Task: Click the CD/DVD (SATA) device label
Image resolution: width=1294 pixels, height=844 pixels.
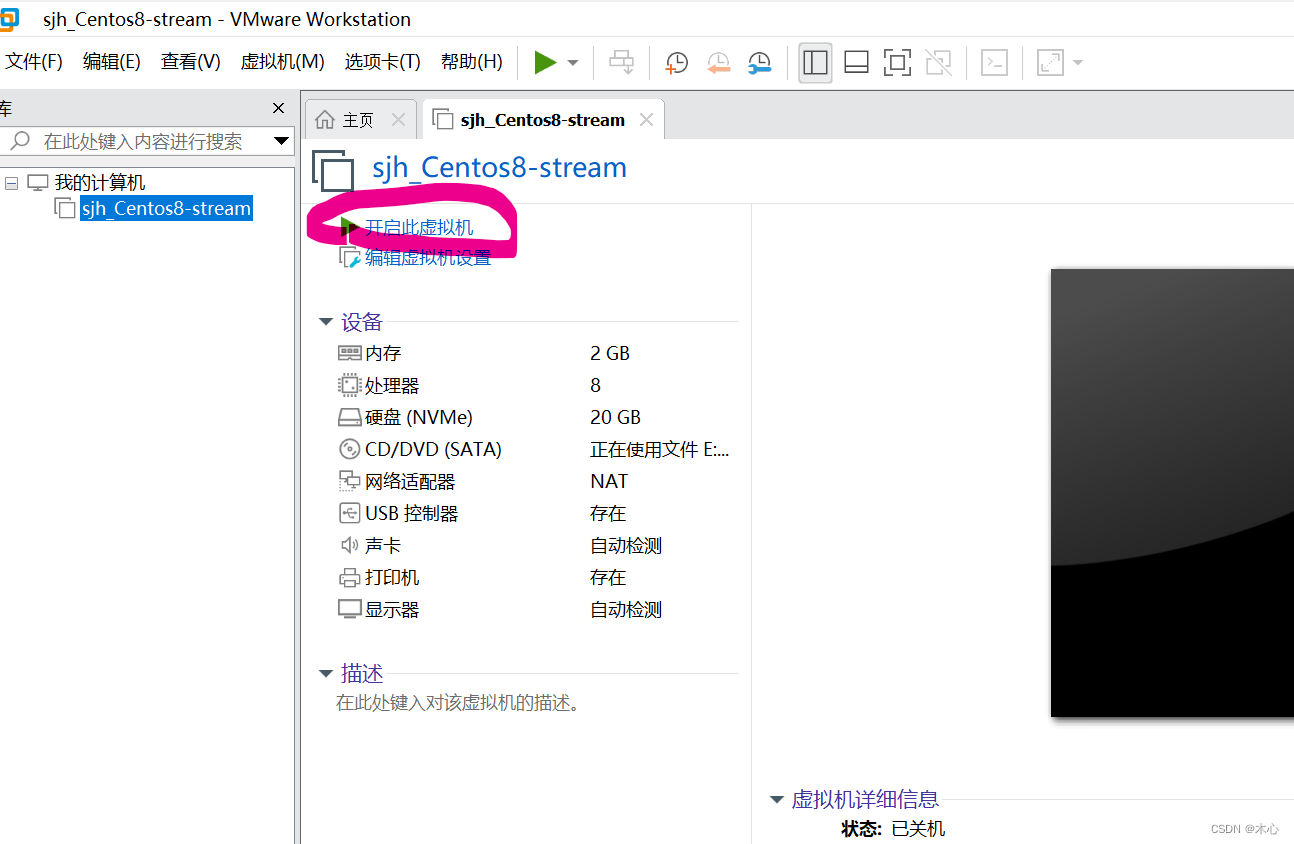Action: pos(433,449)
